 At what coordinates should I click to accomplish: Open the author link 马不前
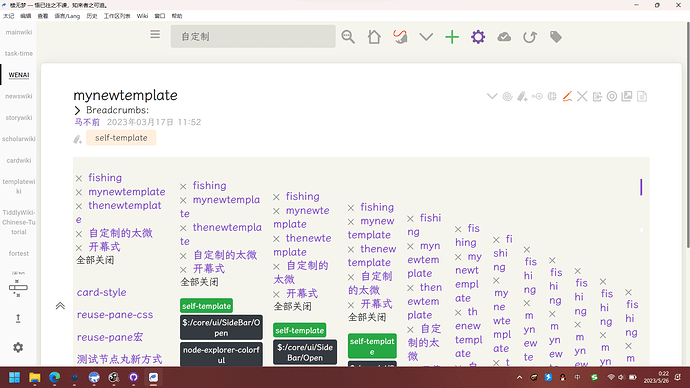click(87, 122)
